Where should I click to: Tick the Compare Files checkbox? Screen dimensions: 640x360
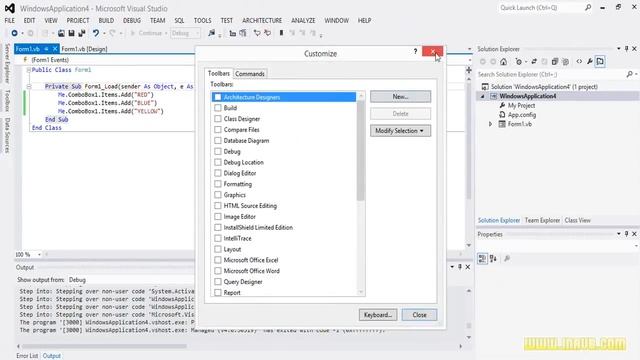pos(218,129)
